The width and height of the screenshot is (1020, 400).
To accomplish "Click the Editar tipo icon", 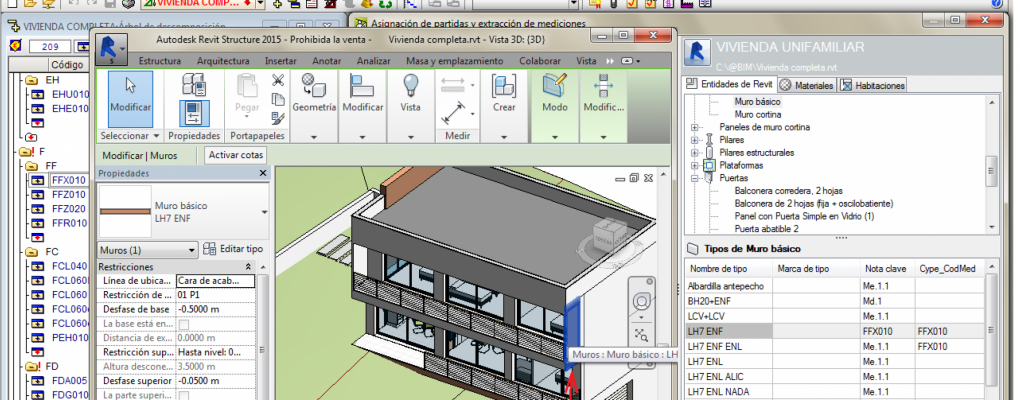I will (209, 249).
